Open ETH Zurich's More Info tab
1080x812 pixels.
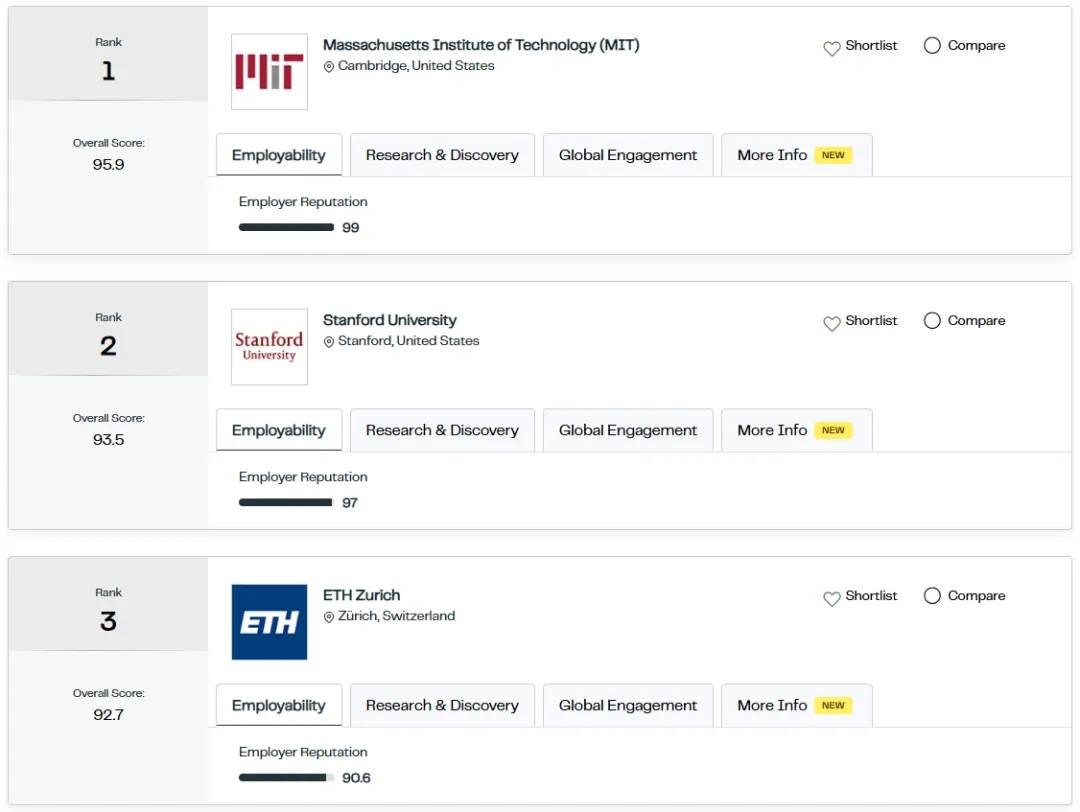tap(796, 705)
